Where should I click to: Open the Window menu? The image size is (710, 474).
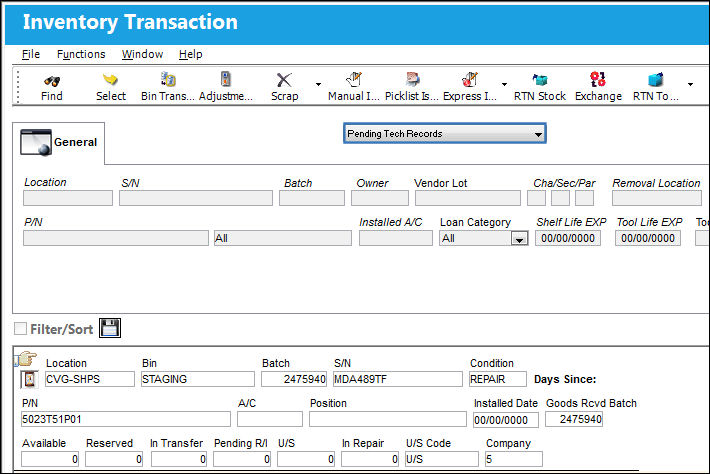point(142,54)
